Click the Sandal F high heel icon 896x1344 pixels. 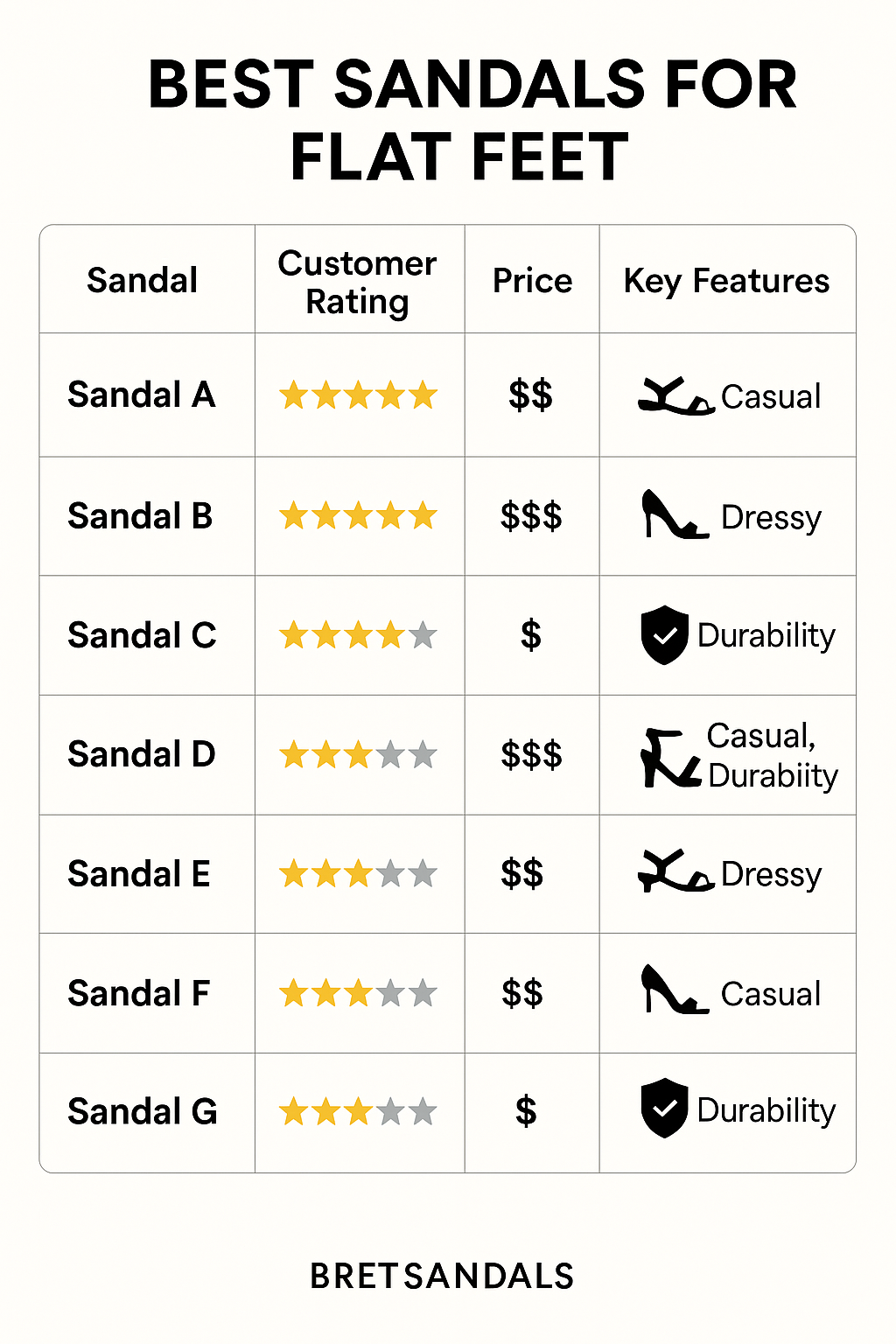[x=674, y=991]
